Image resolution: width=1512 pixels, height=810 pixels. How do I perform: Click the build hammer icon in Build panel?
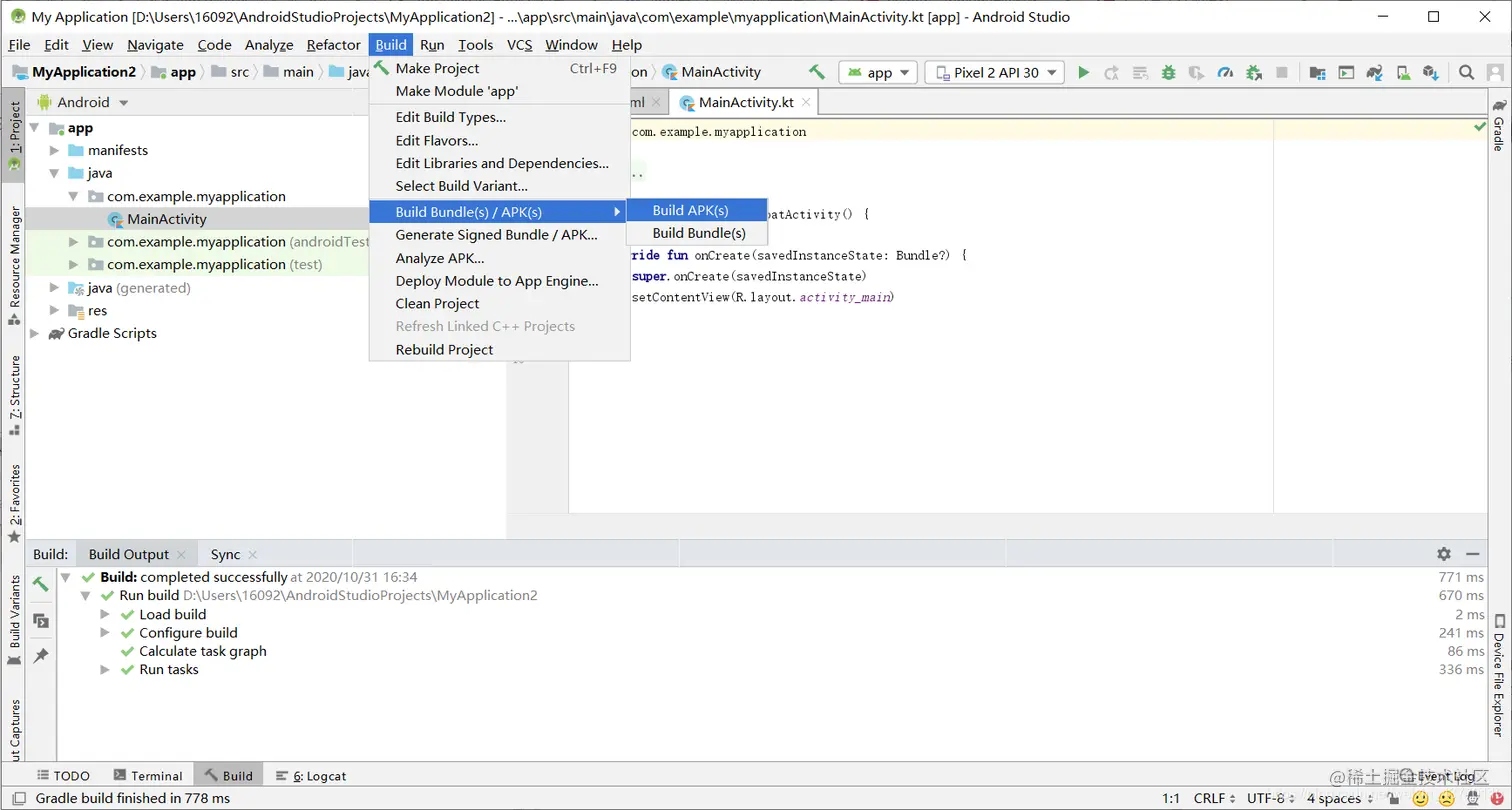(x=41, y=584)
